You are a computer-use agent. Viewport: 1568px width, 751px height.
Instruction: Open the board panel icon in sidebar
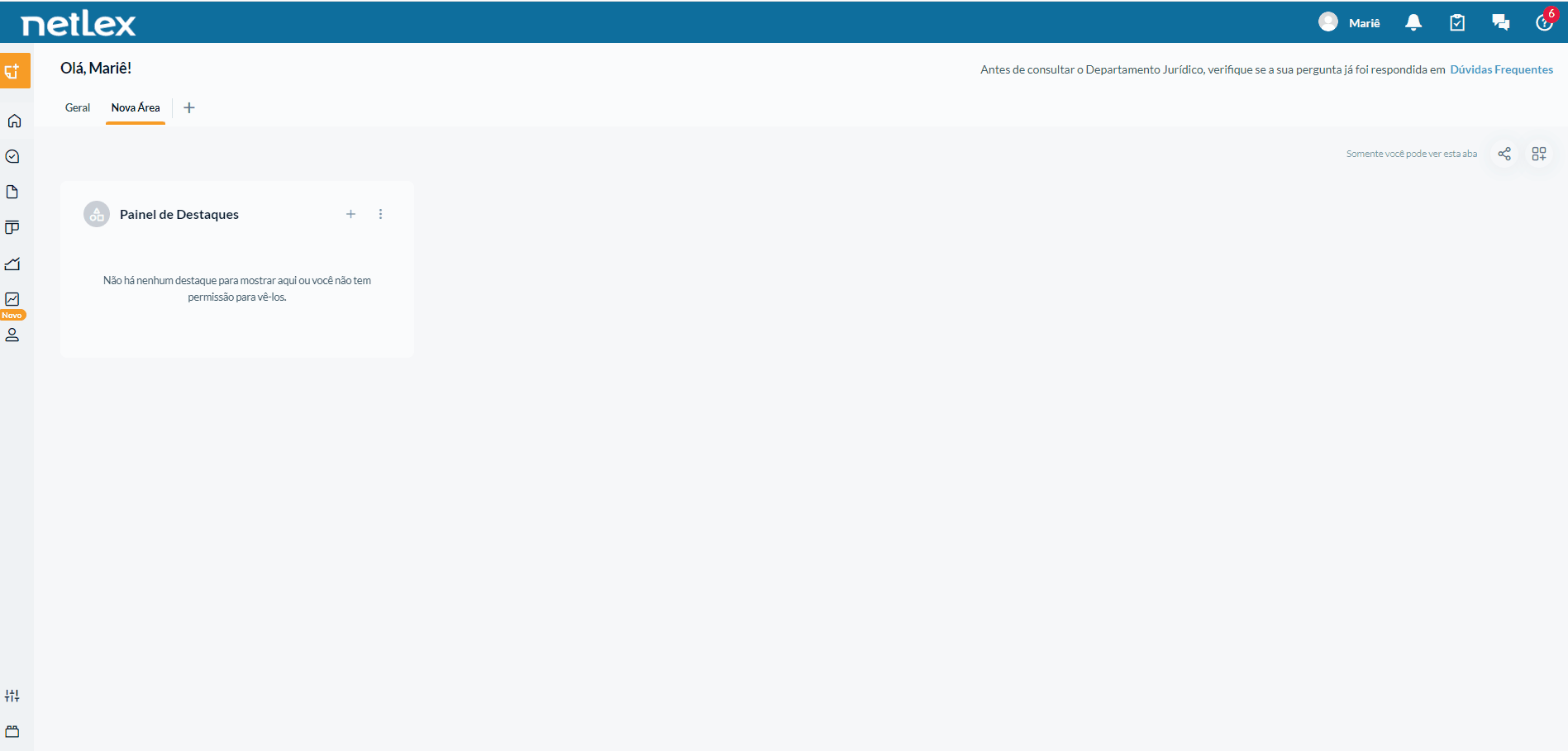[12, 227]
